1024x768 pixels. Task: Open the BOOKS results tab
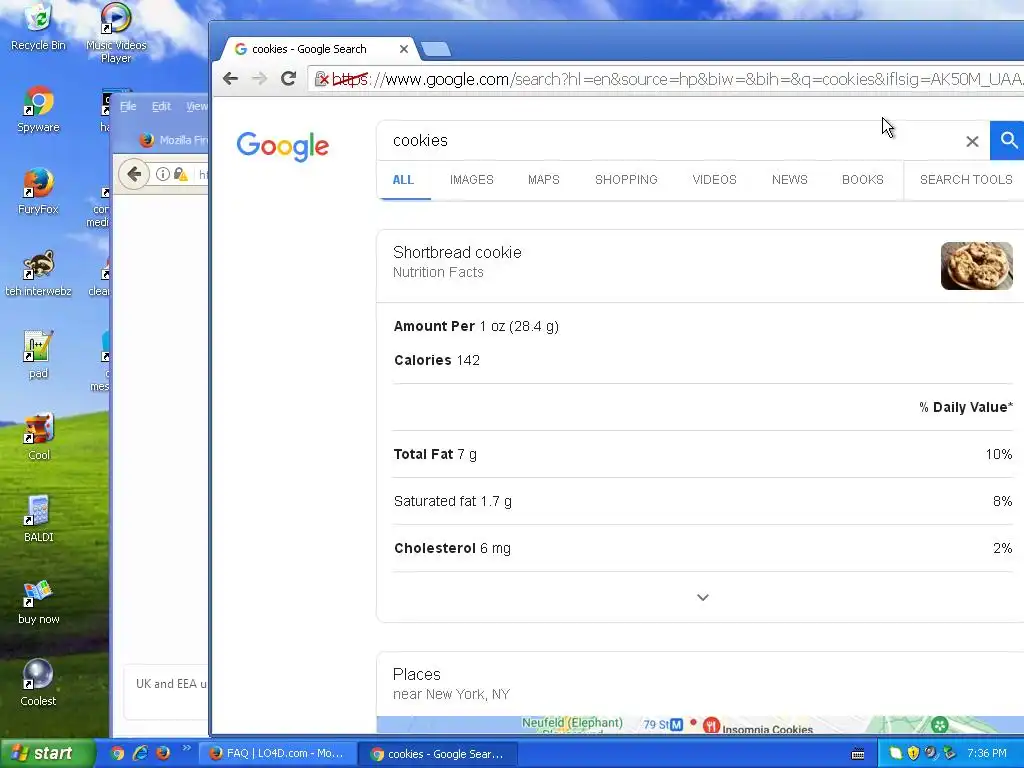[863, 180]
